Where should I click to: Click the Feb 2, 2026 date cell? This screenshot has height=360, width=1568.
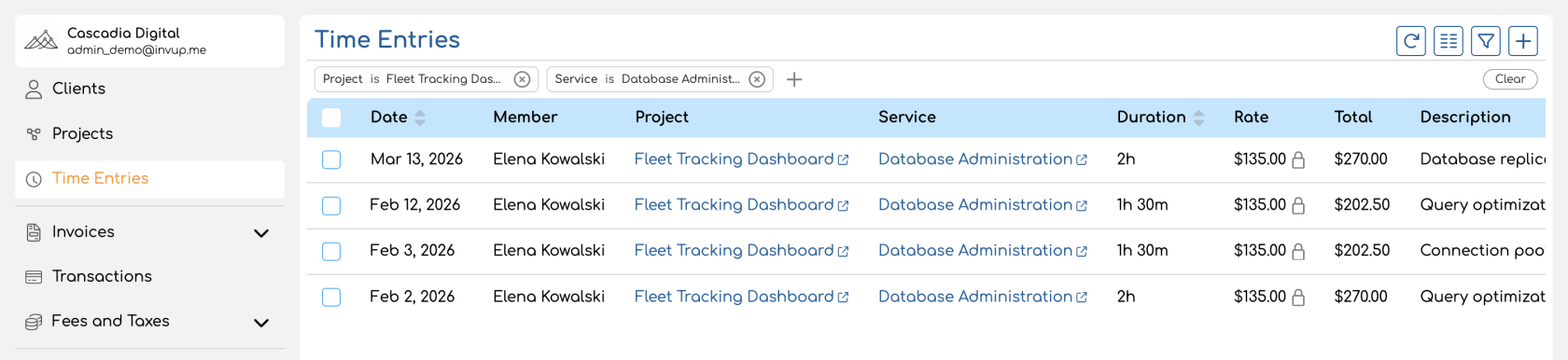click(x=413, y=297)
